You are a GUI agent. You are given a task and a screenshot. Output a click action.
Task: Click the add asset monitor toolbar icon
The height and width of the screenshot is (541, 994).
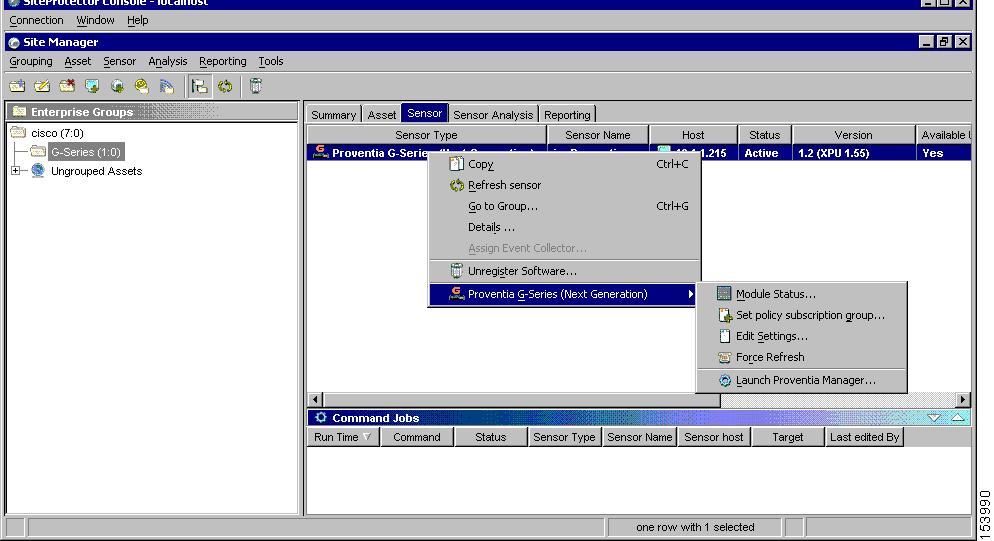click(x=92, y=86)
